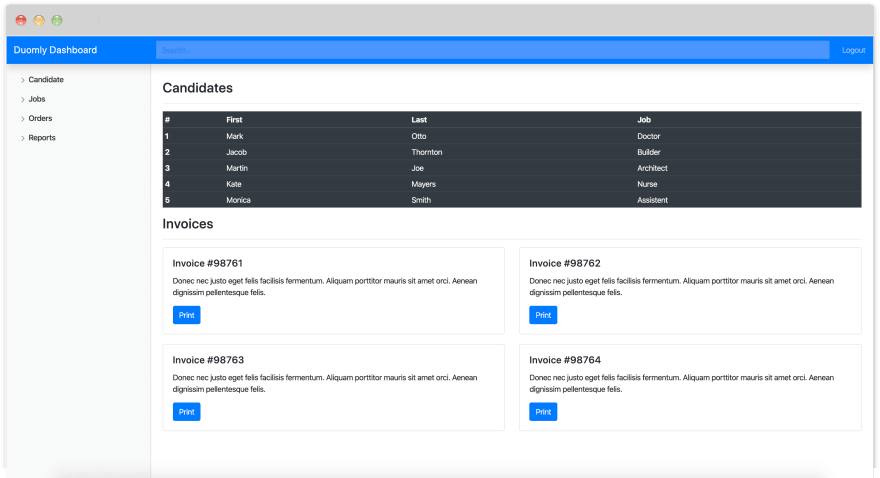
Task: Click the Invoice #98762 card title
Action: click(x=565, y=263)
